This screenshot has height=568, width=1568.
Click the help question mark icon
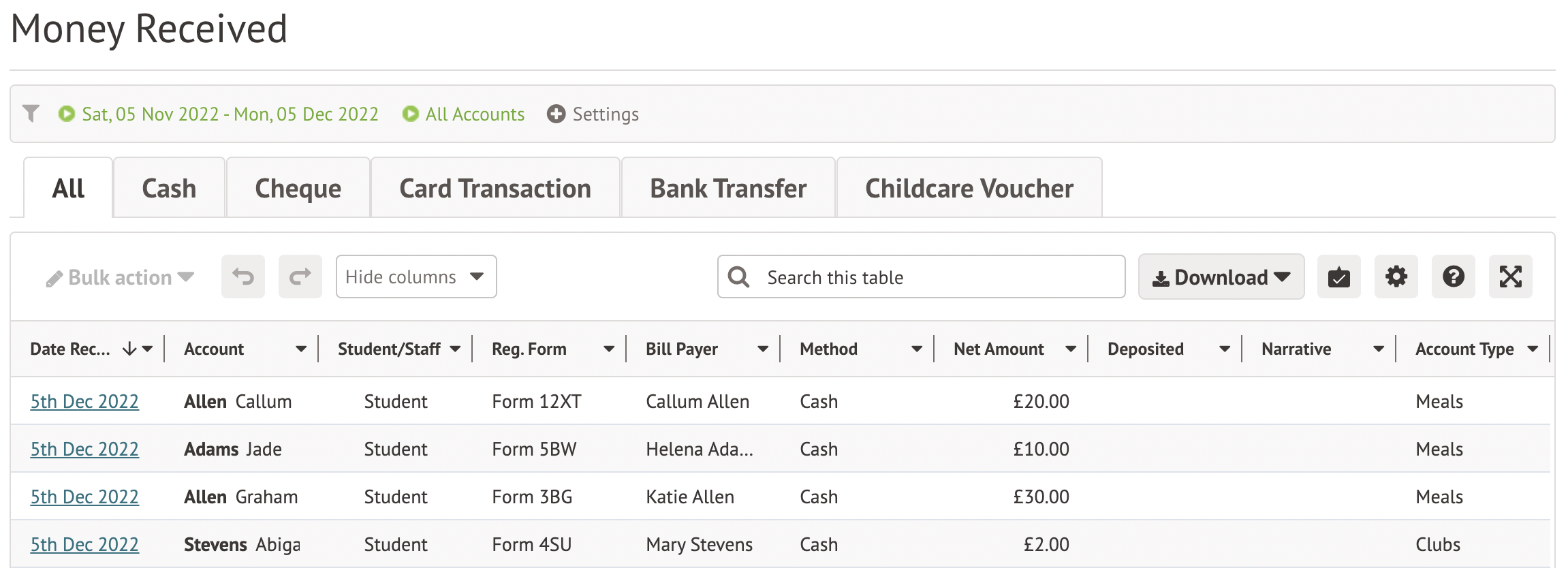(1453, 277)
